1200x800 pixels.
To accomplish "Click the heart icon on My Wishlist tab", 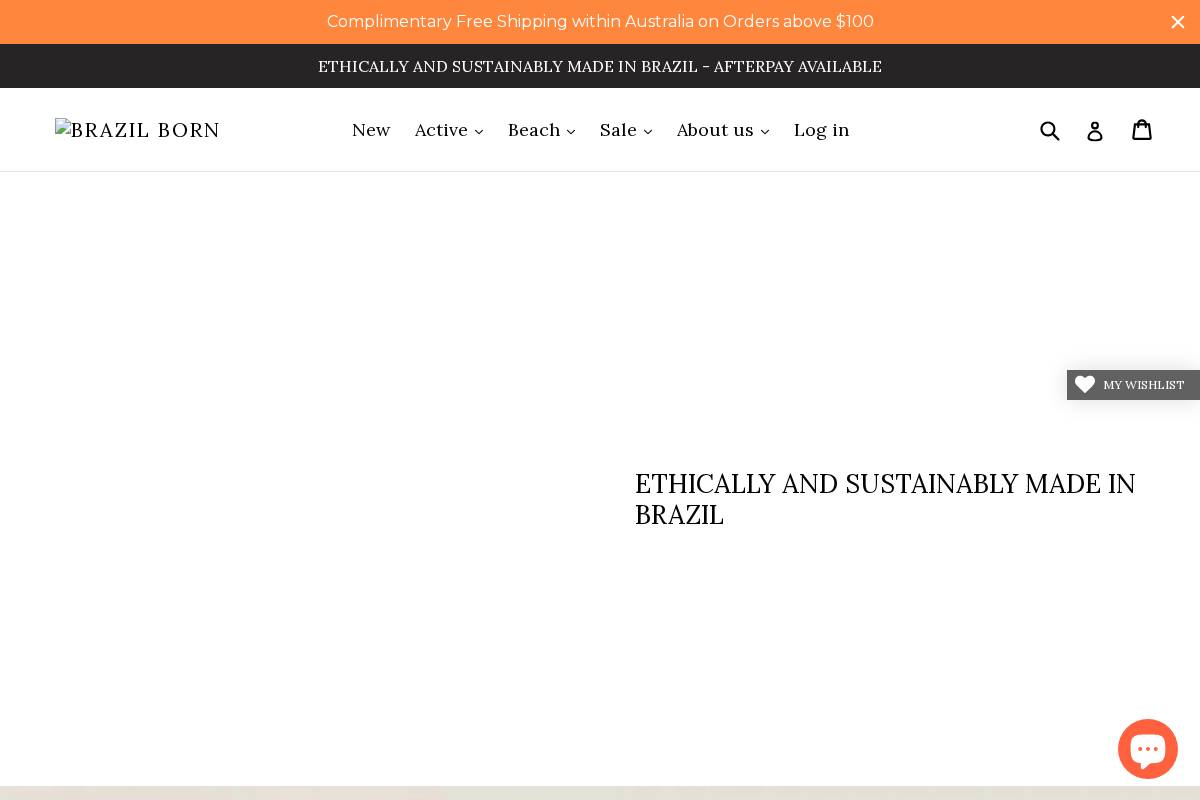I will pyautogui.click(x=1085, y=385).
